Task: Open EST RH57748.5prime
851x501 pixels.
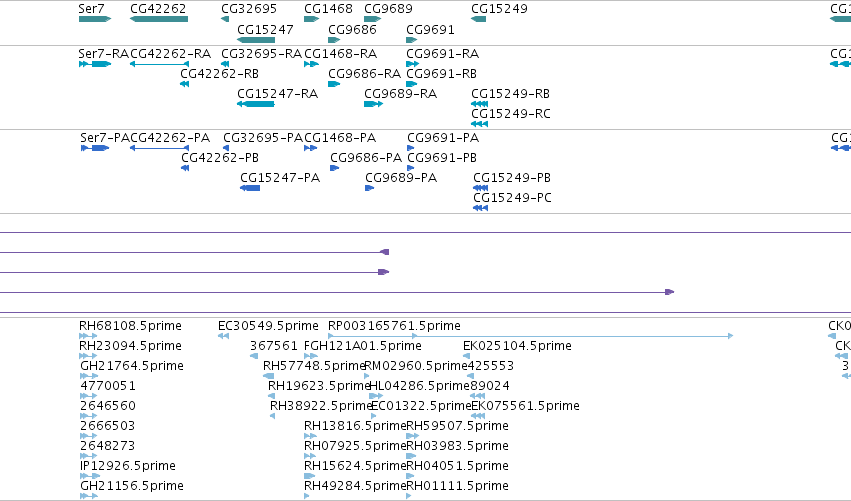Action: click(314, 366)
